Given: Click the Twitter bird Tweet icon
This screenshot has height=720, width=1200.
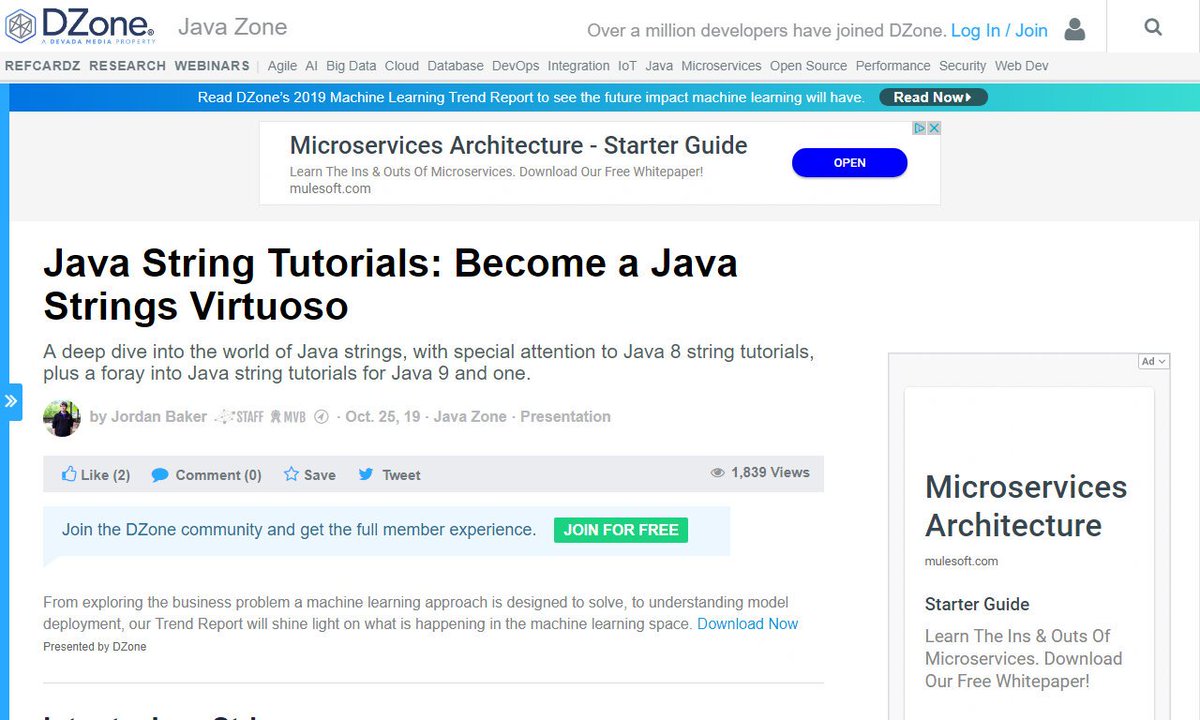Looking at the screenshot, I should pos(366,475).
